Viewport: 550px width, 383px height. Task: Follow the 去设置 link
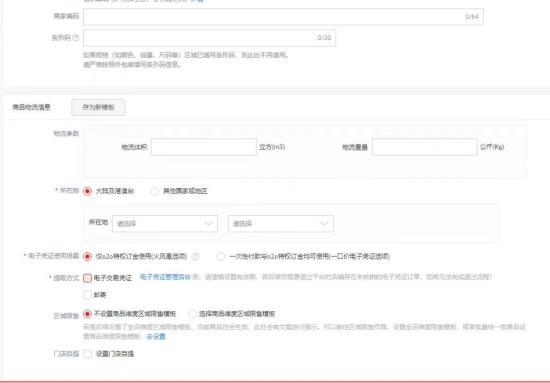tap(156, 337)
